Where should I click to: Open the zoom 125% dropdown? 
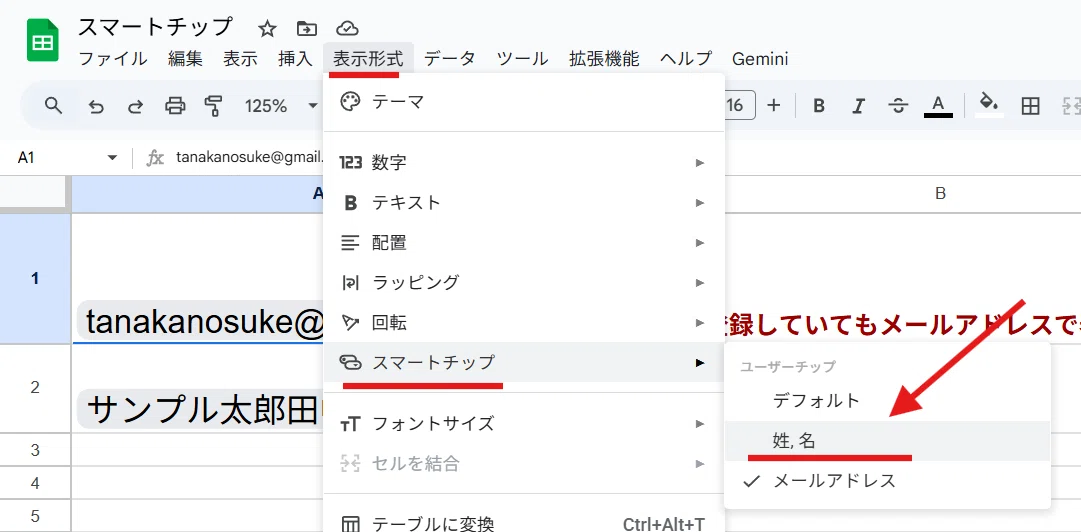[x=281, y=105]
